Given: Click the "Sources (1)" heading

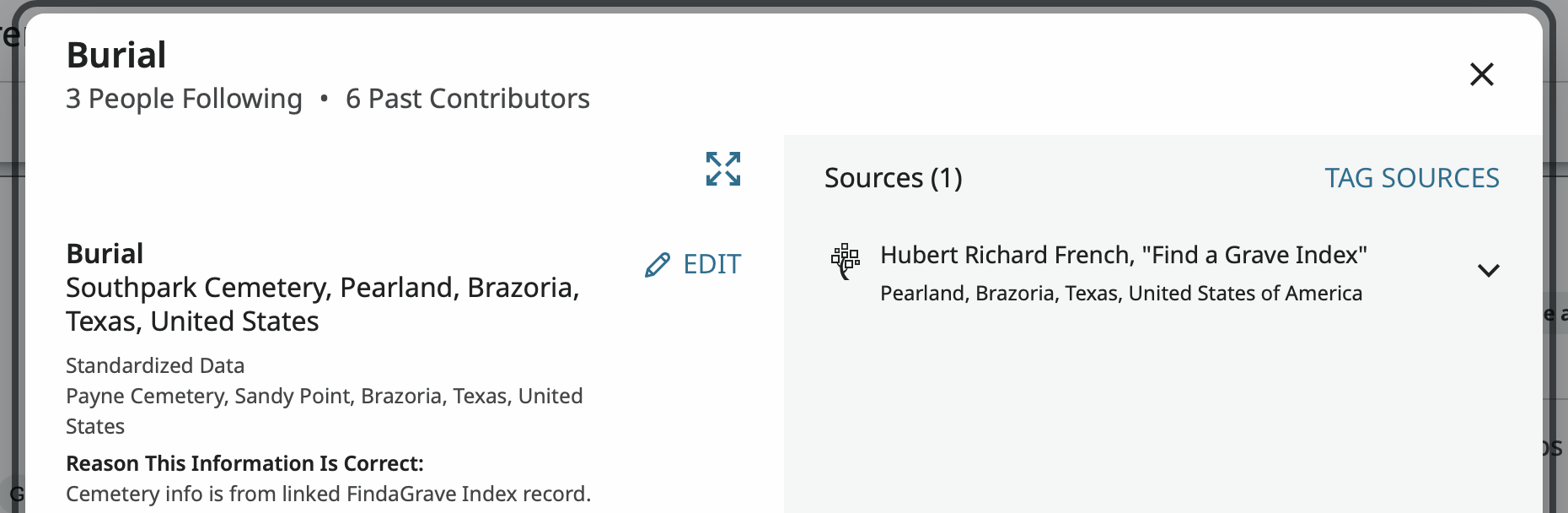Looking at the screenshot, I should (x=893, y=178).
